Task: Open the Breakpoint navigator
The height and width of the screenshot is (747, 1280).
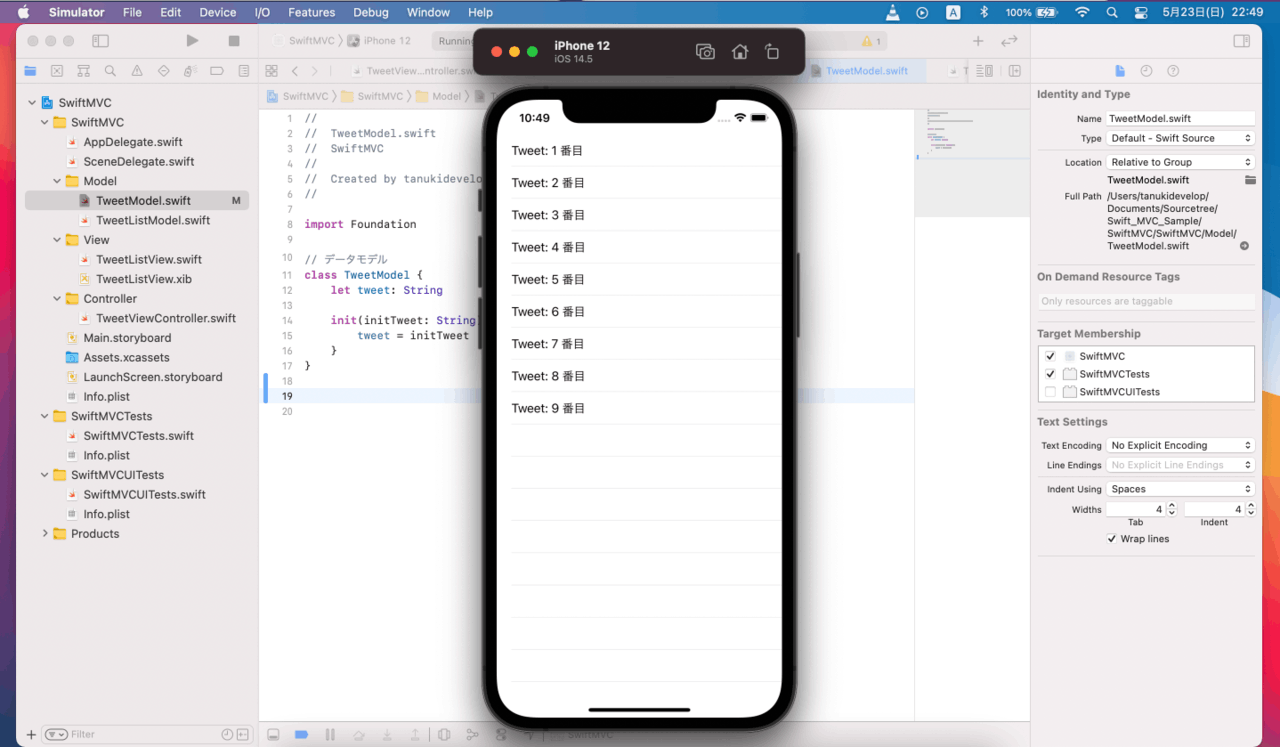Action: (217, 71)
